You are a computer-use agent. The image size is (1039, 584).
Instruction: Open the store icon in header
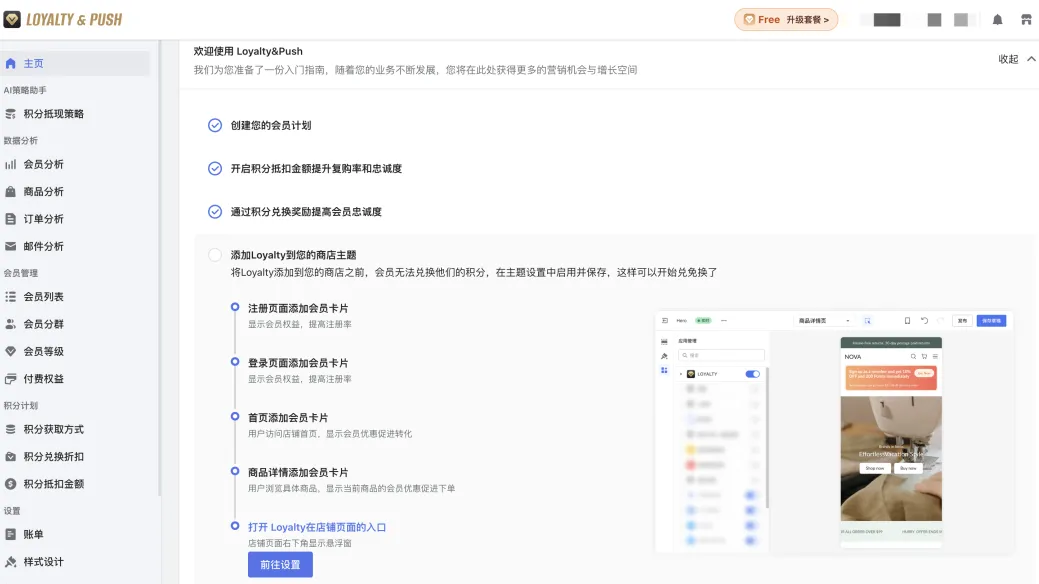click(x=1026, y=20)
